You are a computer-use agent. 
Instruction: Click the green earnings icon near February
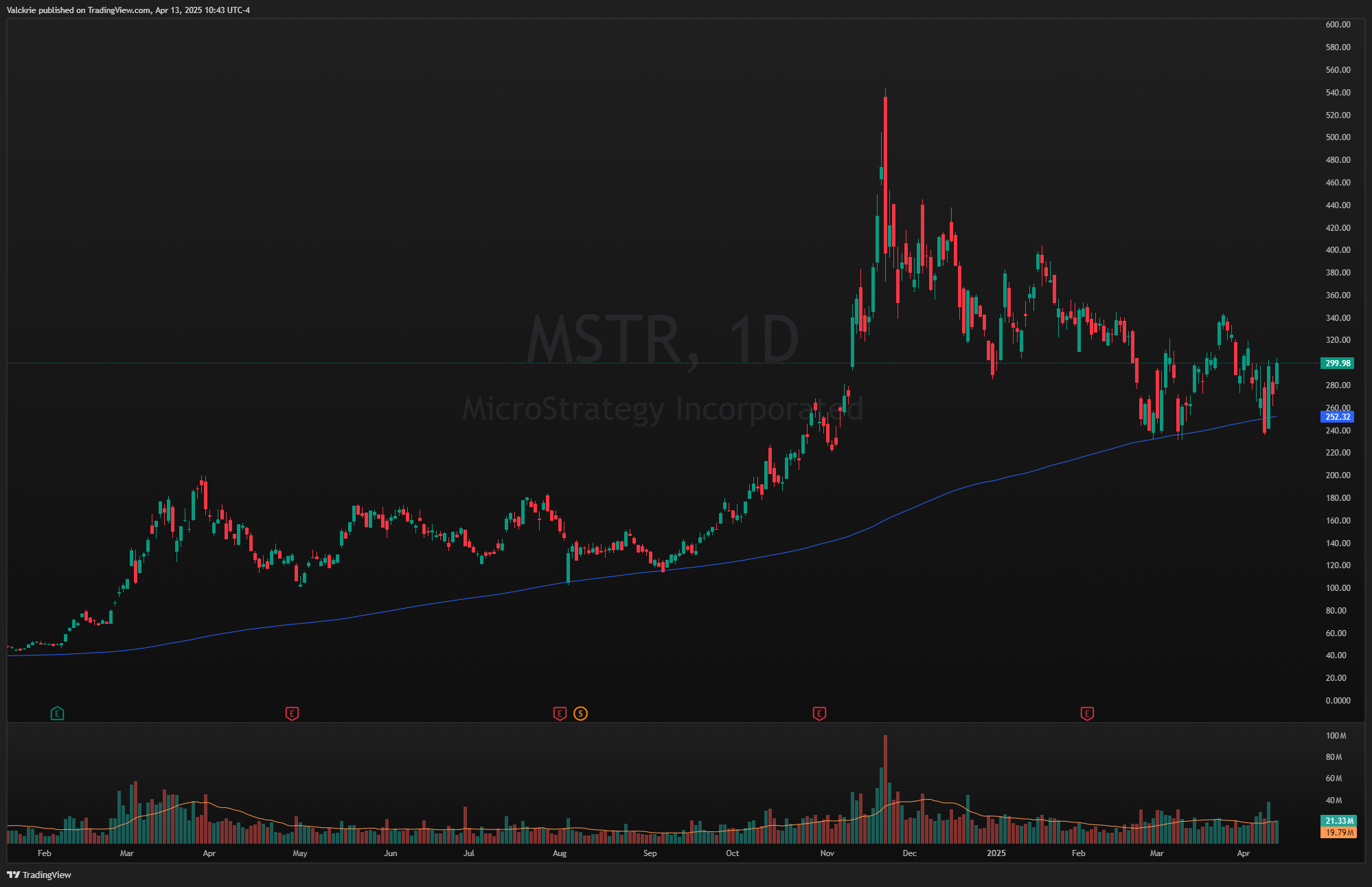coord(57,713)
